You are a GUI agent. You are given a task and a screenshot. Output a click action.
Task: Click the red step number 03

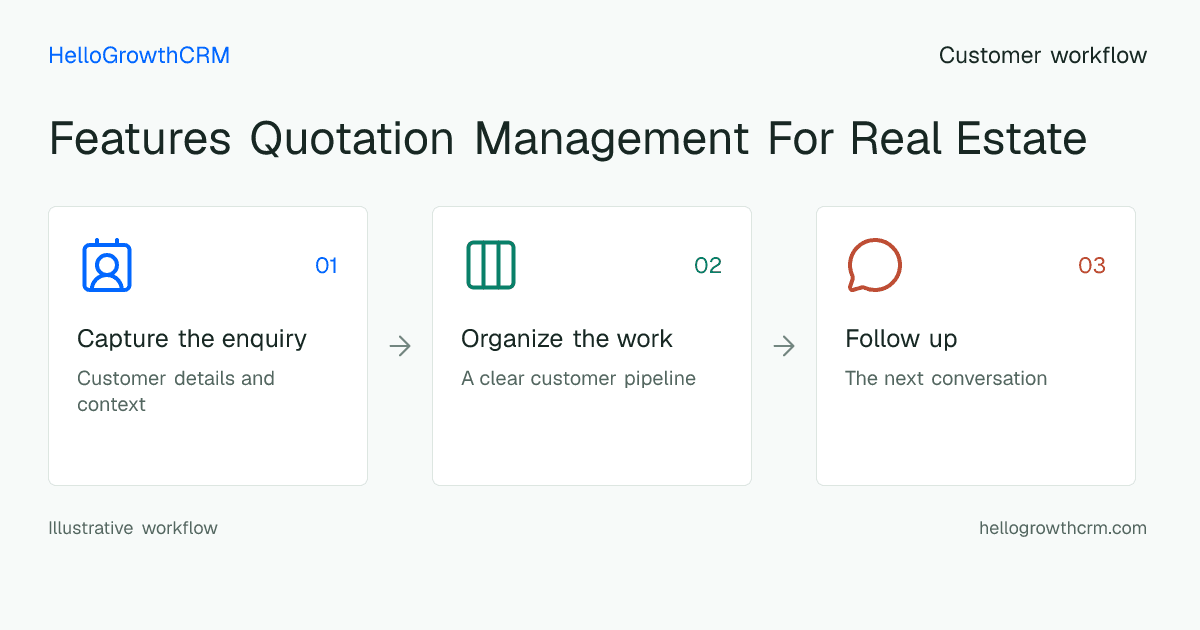pos(1092,266)
